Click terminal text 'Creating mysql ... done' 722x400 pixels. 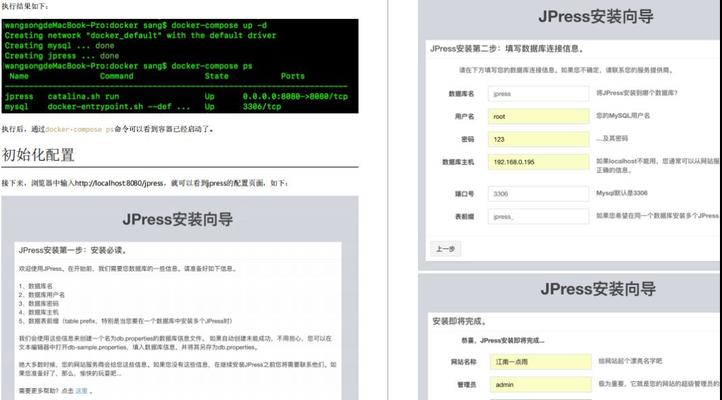(x=59, y=46)
